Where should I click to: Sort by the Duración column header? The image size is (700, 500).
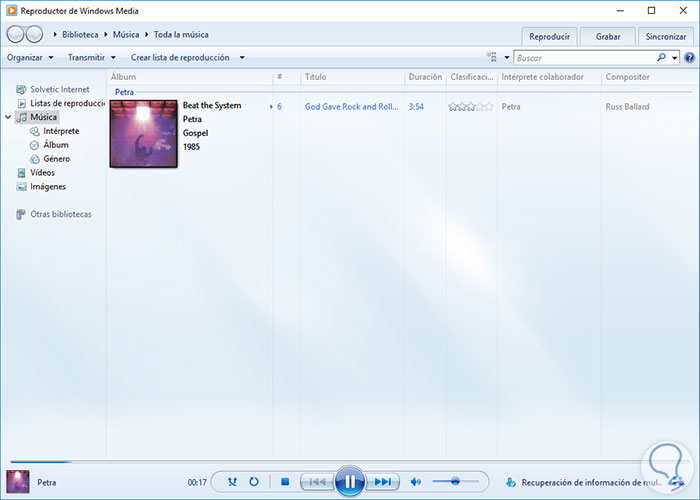pos(425,77)
